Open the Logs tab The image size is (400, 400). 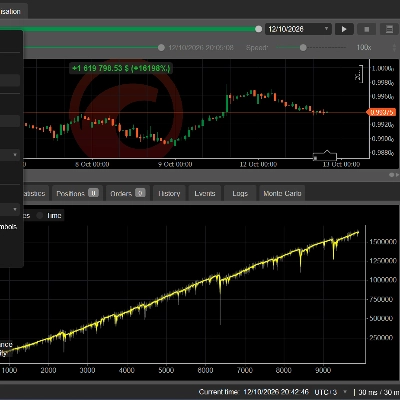(x=240, y=193)
